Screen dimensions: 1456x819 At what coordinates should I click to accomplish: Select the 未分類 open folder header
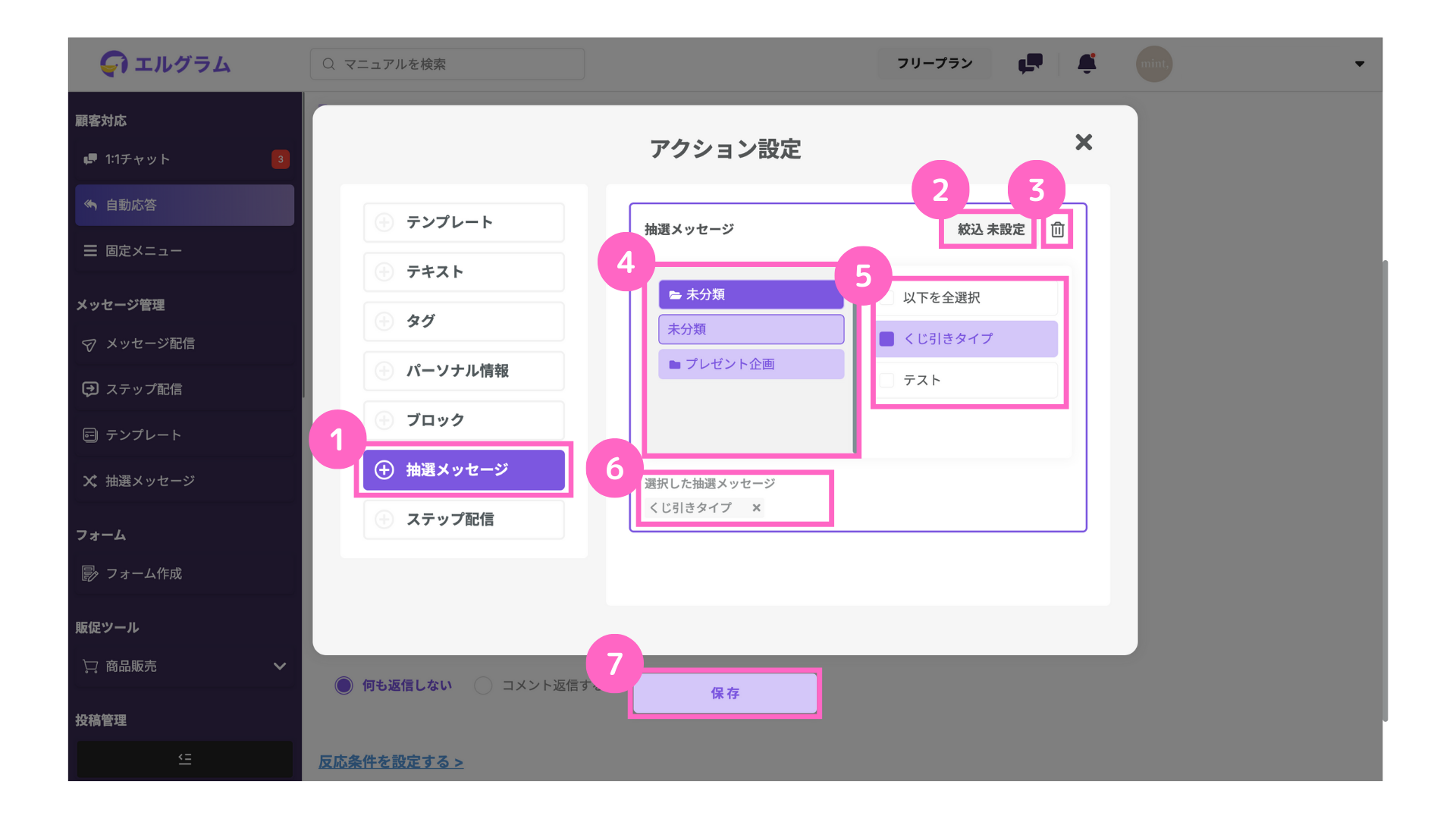point(751,294)
